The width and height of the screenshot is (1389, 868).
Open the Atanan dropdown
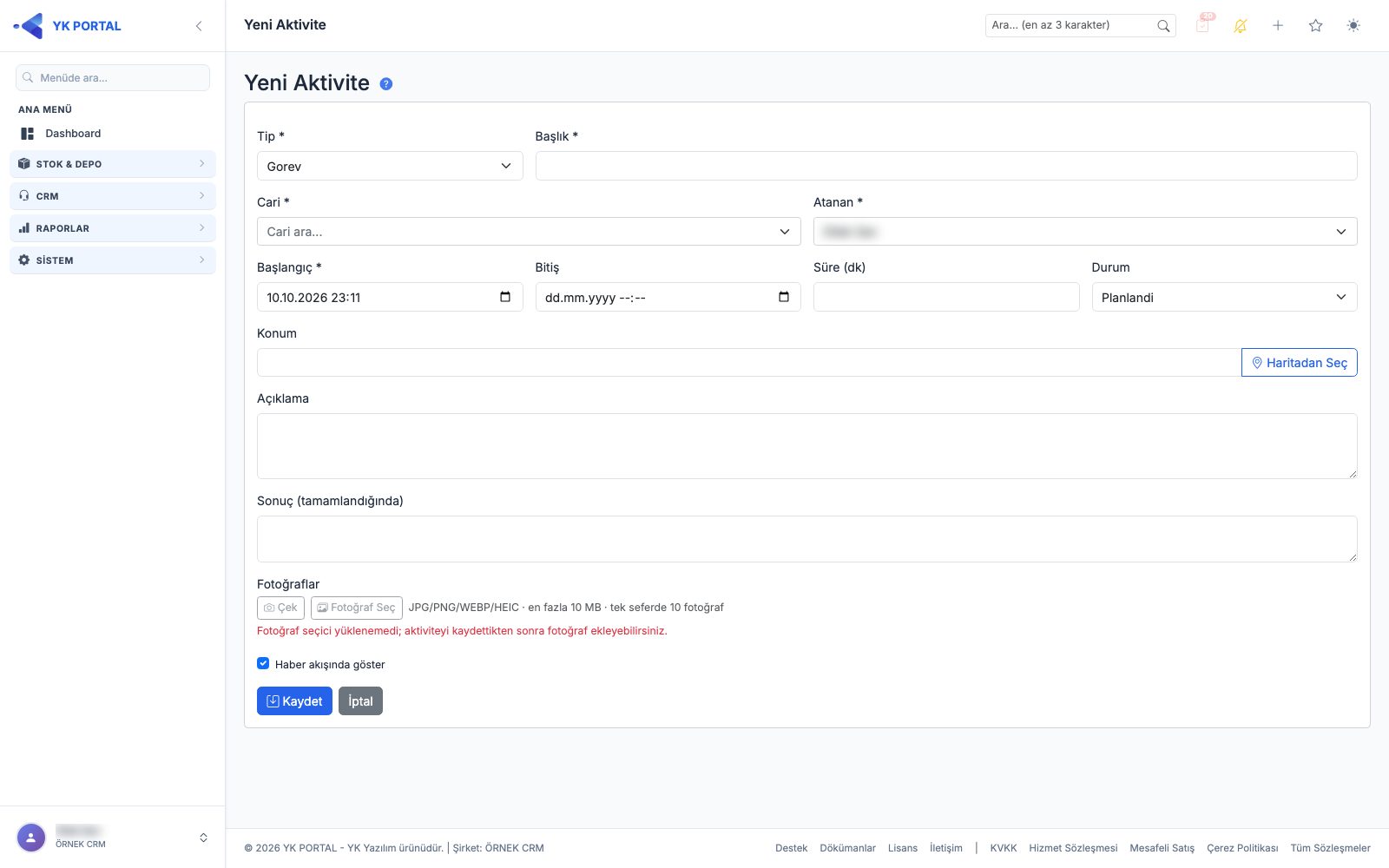(x=1085, y=232)
